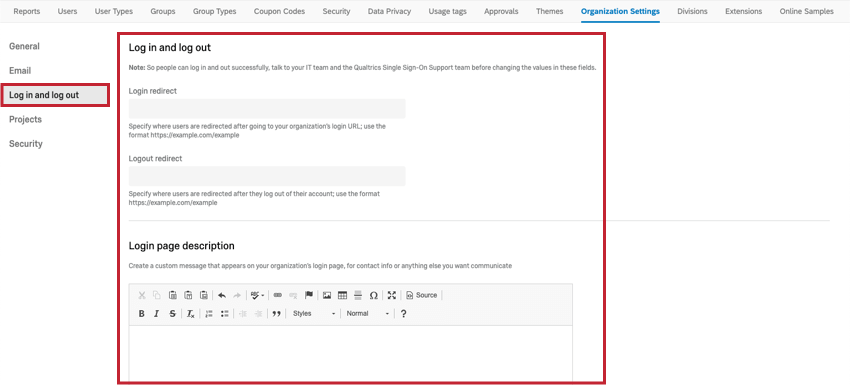Select the Organization Settings tab

pyautogui.click(x=620, y=11)
